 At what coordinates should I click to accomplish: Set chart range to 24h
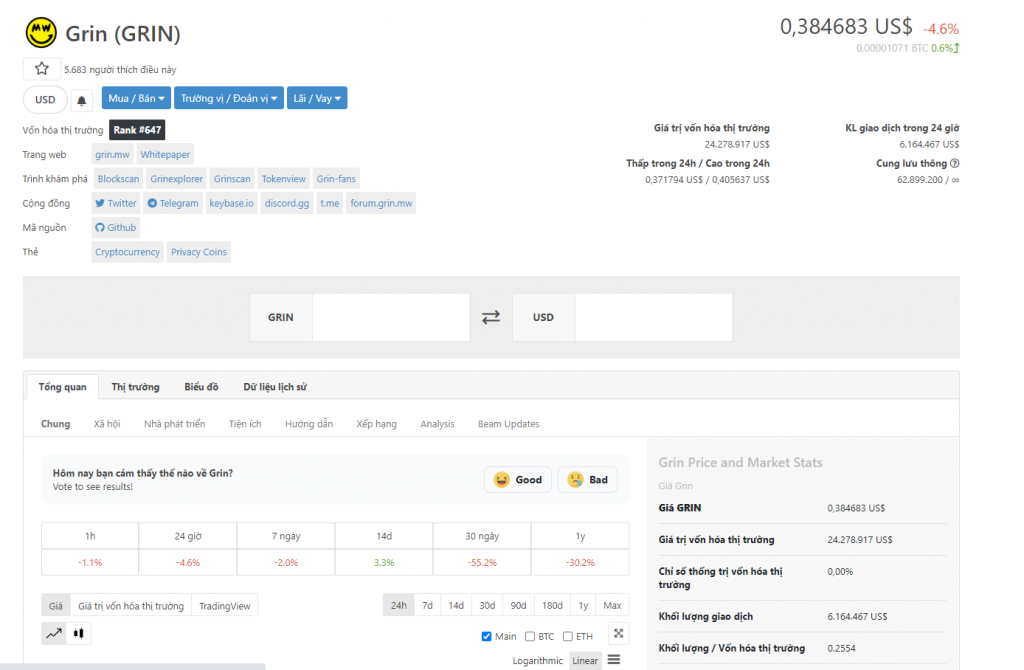point(398,605)
